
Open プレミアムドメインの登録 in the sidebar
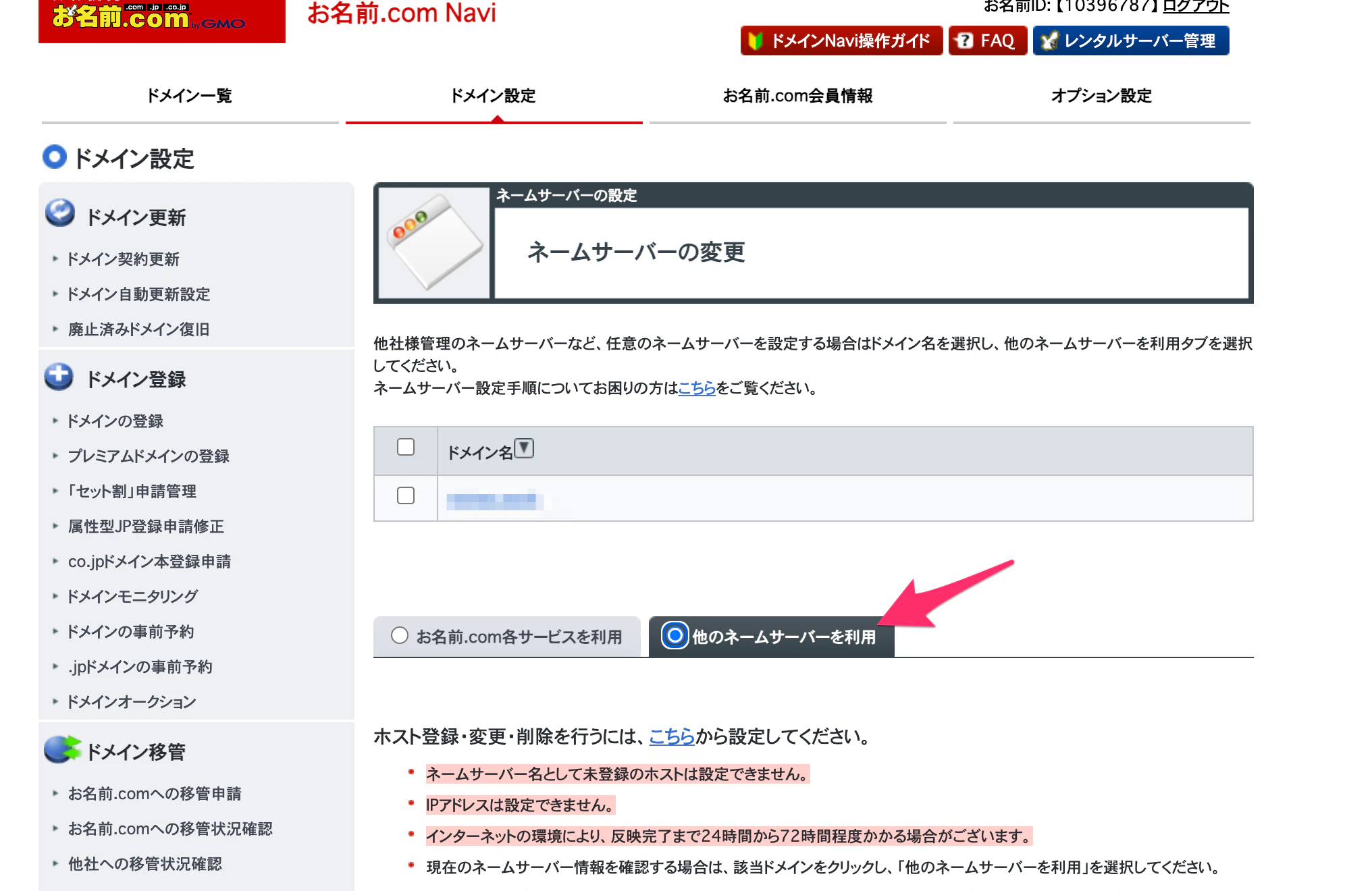pyautogui.click(x=149, y=456)
